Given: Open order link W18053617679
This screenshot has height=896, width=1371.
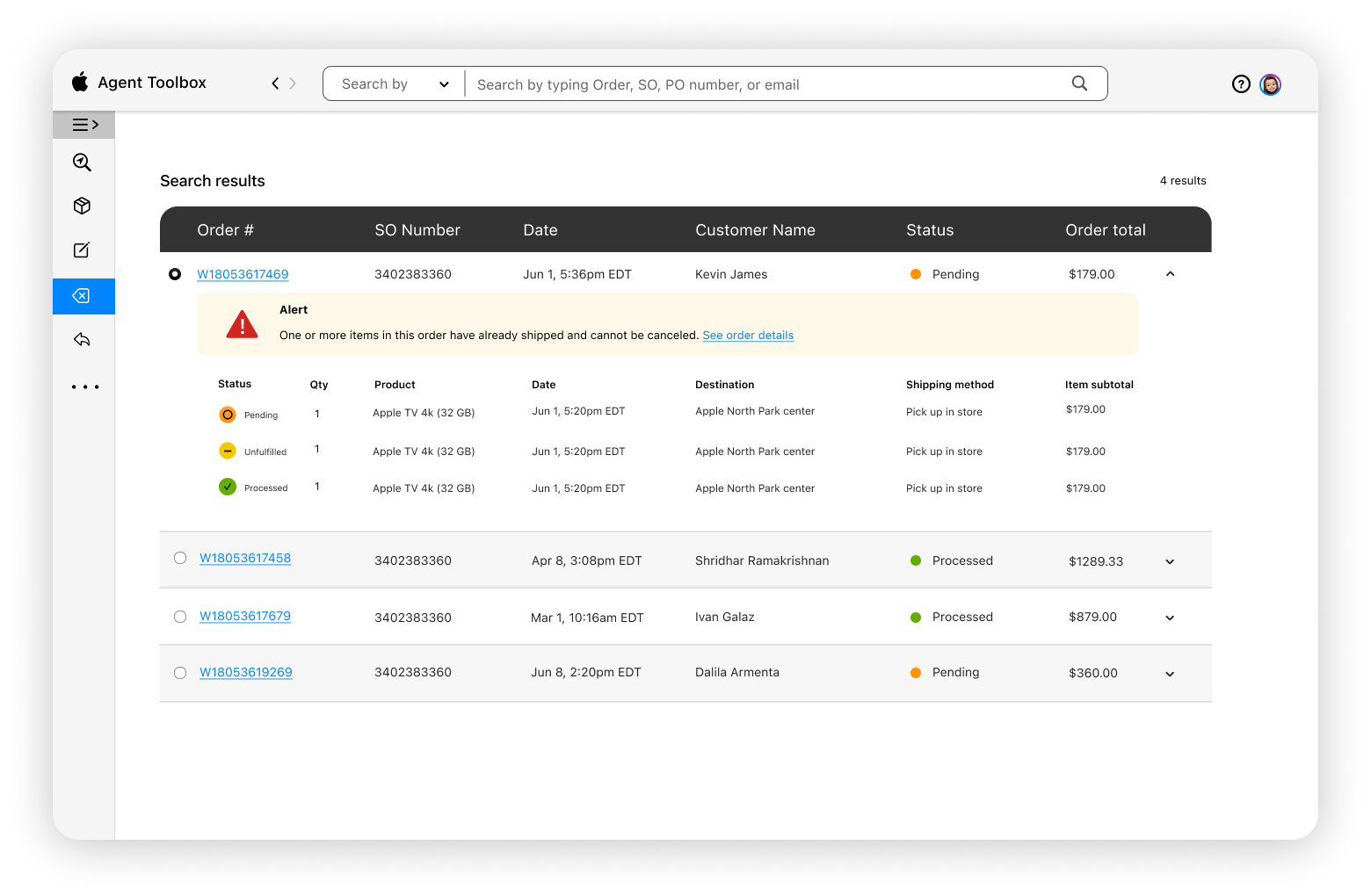Looking at the screenshot, I should click(245, 616).
